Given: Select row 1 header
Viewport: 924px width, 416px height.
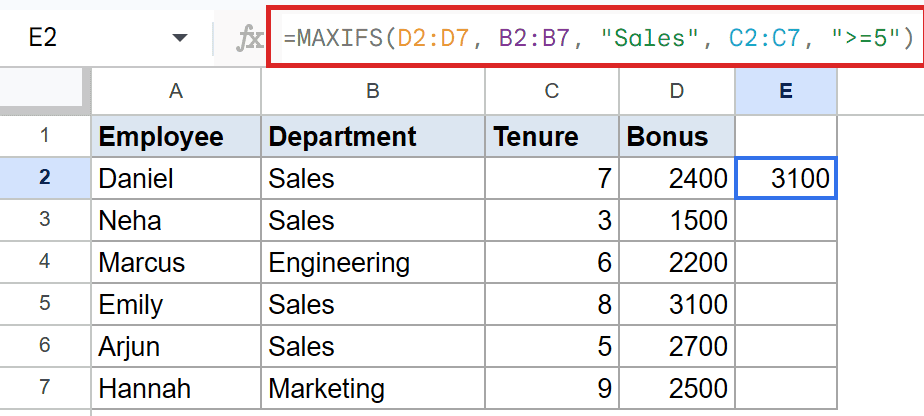Looking at the screenshot, I should pyautogui.click(x=45, y=136).
